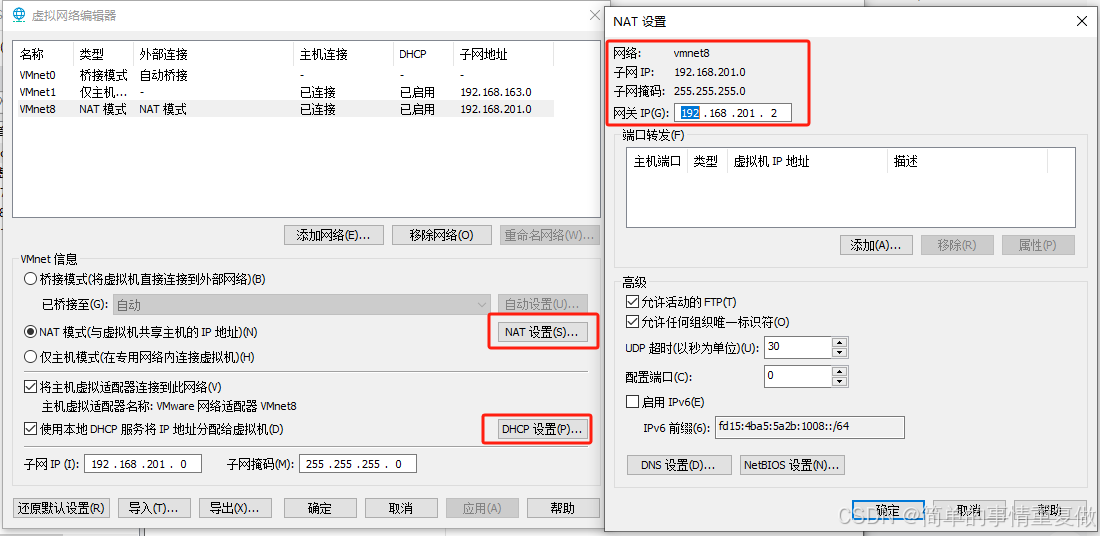Click the IPv6 前缀 field
Viewport: 1100px width, 536px height.
click(810, 427)
